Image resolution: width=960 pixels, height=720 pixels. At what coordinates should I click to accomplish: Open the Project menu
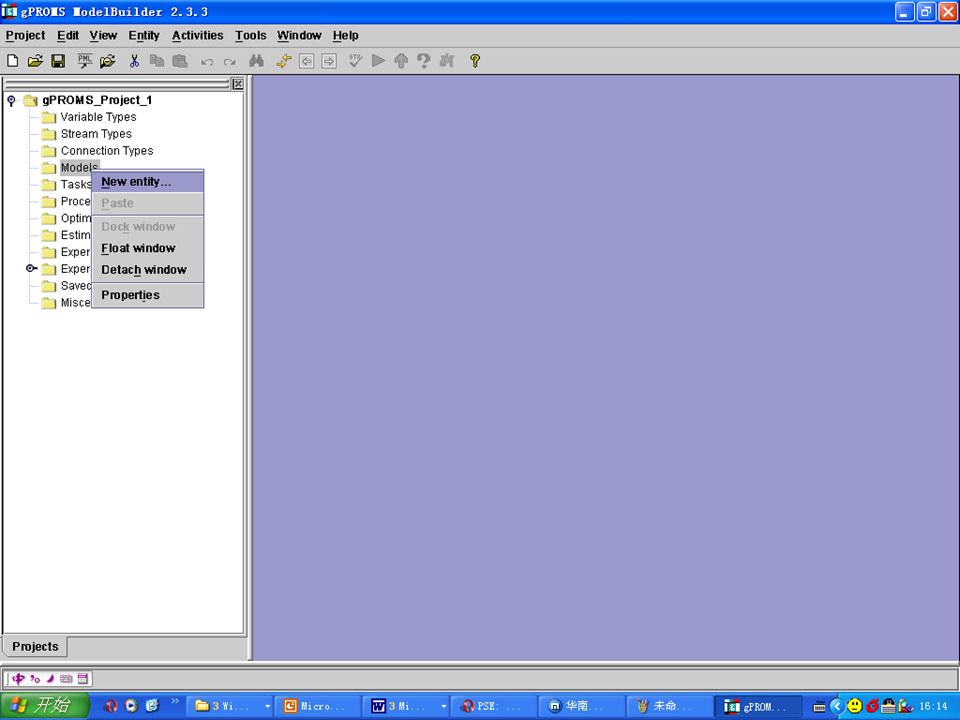click(x=26, y=36)
